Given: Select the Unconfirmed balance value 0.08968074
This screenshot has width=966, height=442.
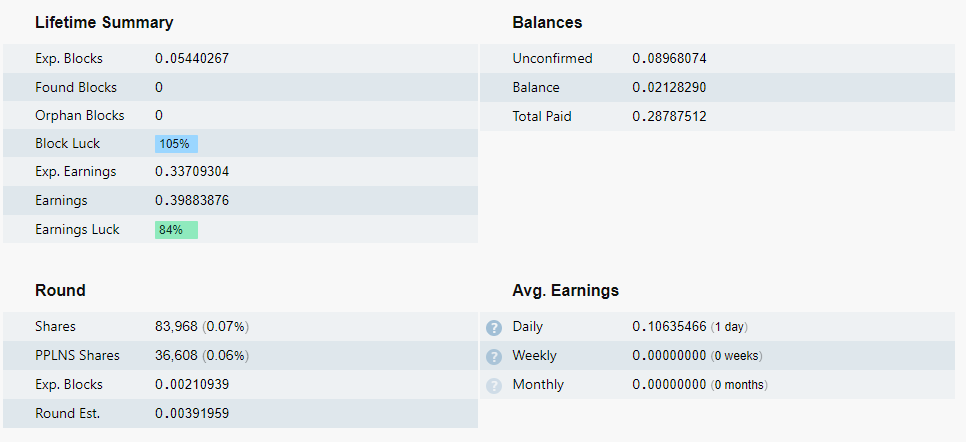Looking at the screenshot, I should [669, 59].
